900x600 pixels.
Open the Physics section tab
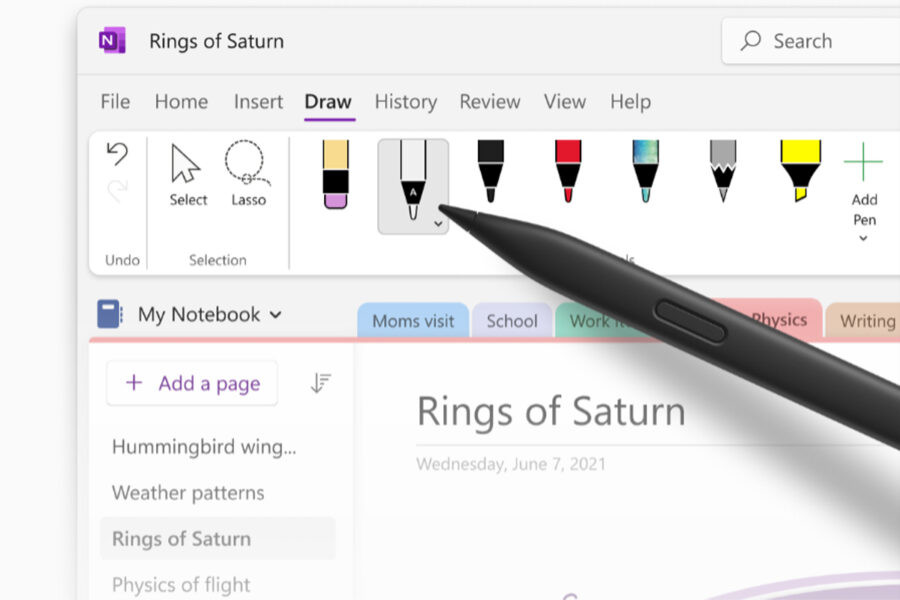778,319
